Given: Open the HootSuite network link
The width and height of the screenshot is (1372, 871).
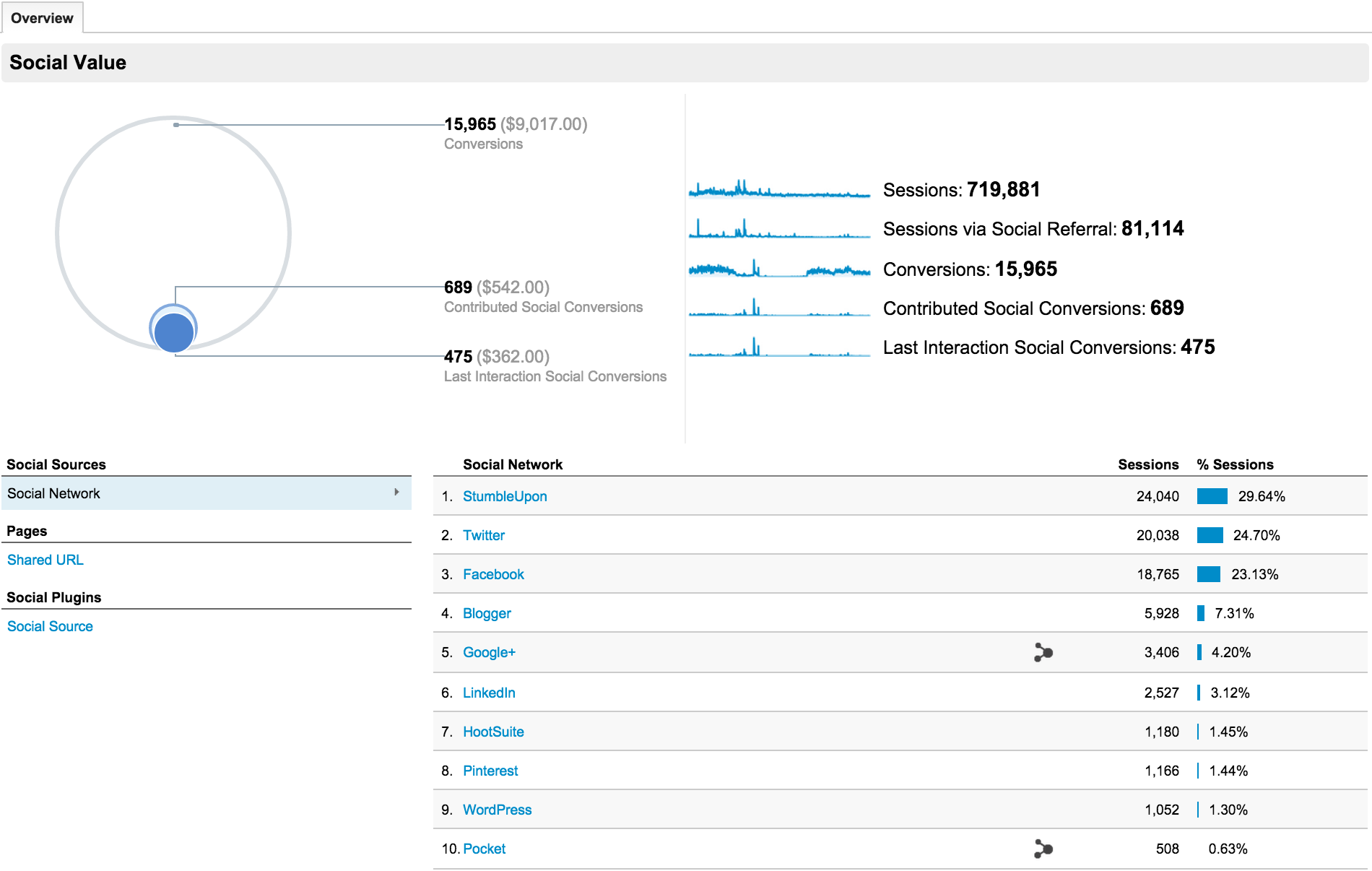Looking at the screenshot, I should [493, 732].
